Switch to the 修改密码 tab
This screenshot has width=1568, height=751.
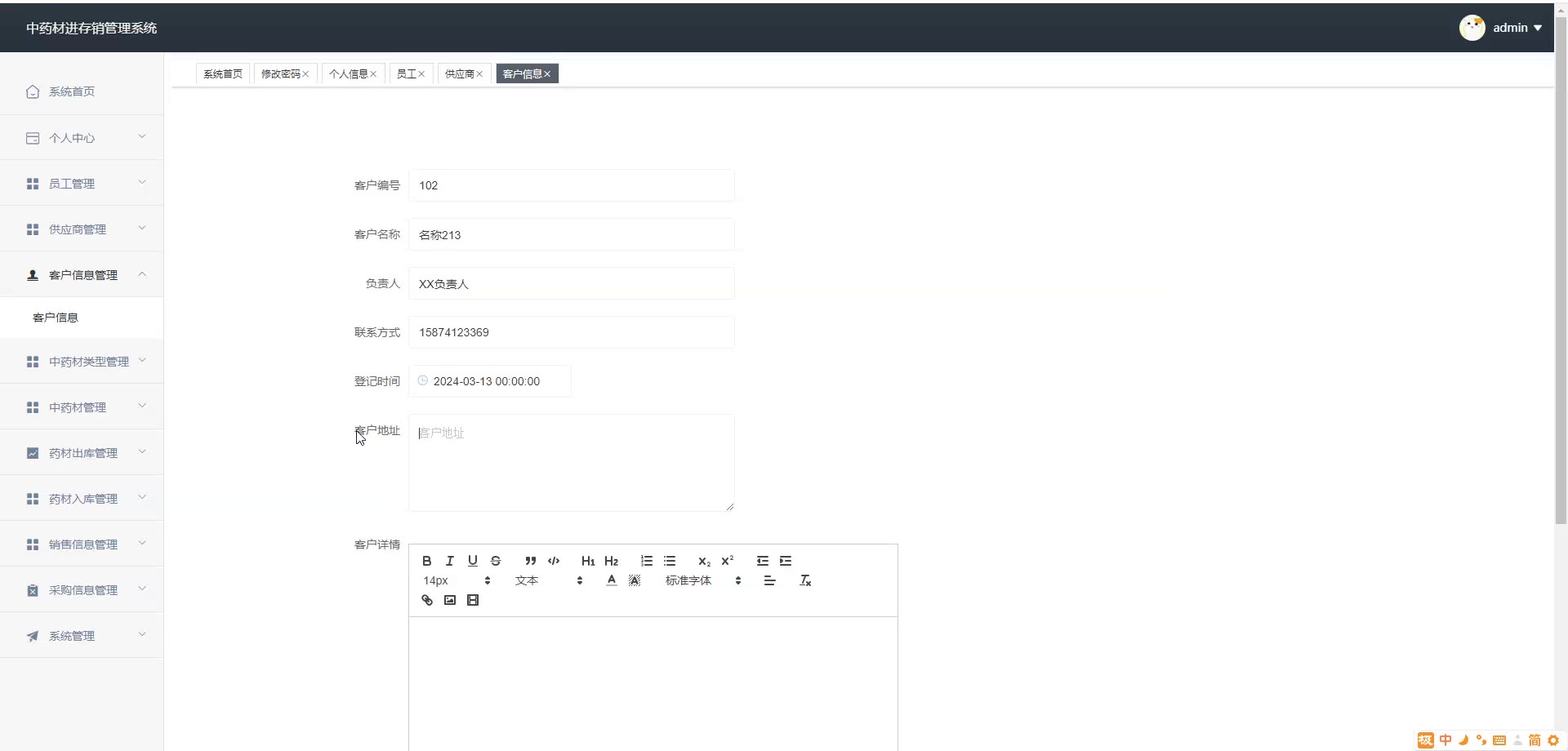click(x=281, y=73)
